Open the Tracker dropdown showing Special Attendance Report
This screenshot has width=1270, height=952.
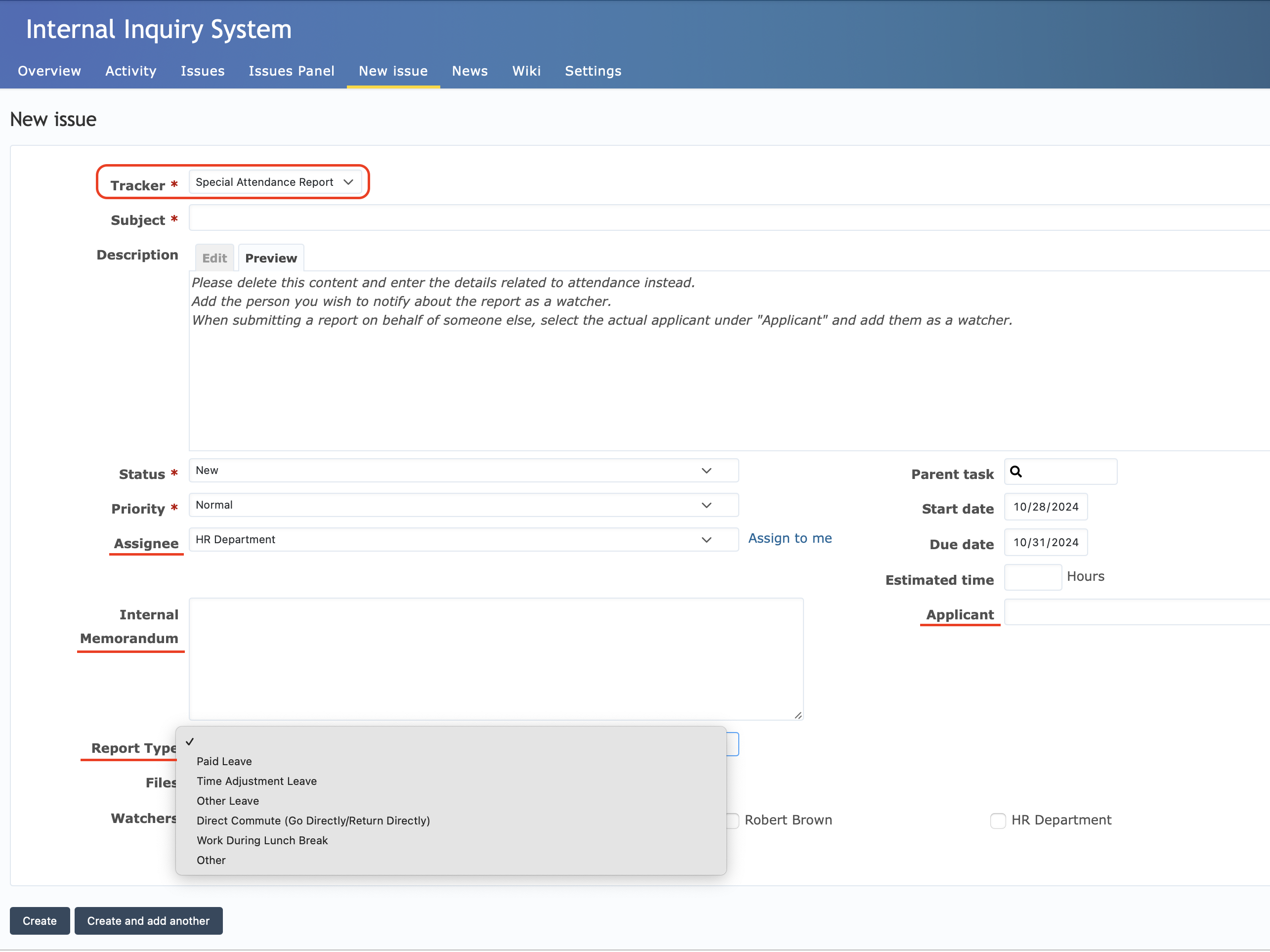[276, 182]
